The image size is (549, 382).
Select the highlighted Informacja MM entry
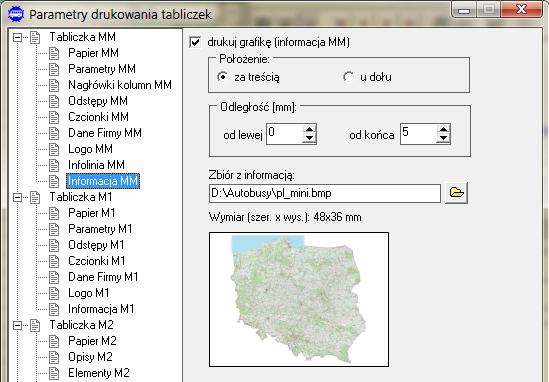[x=103, y=181]
